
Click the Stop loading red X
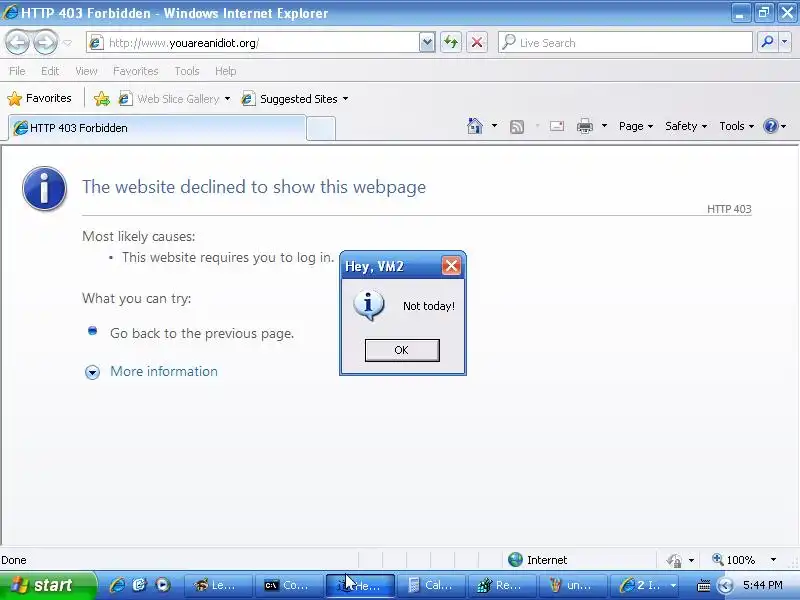(x=477, y=42)
